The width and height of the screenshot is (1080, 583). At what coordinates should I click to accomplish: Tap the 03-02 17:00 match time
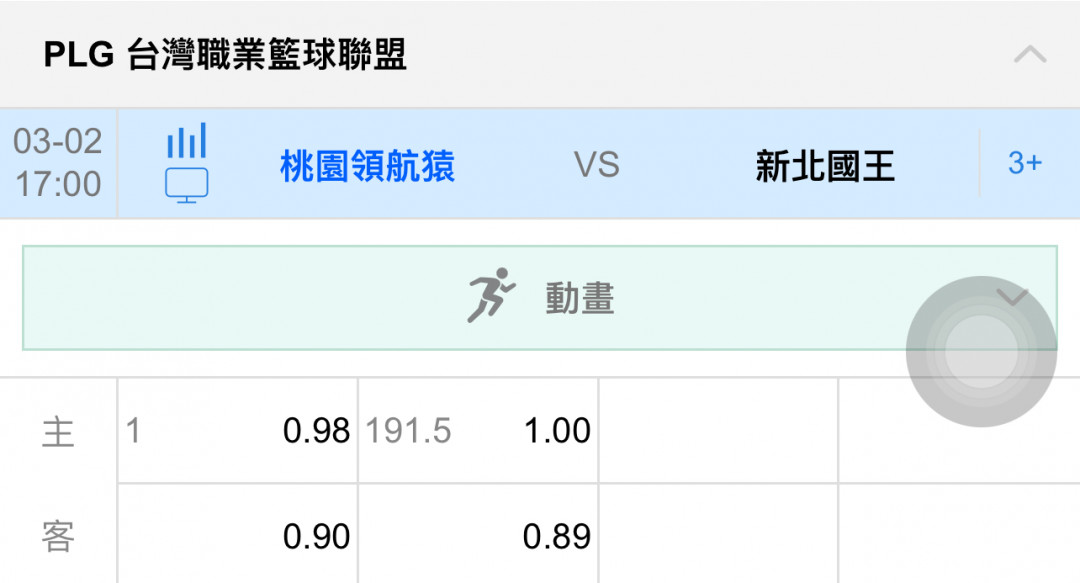click(x=58, y=163)
